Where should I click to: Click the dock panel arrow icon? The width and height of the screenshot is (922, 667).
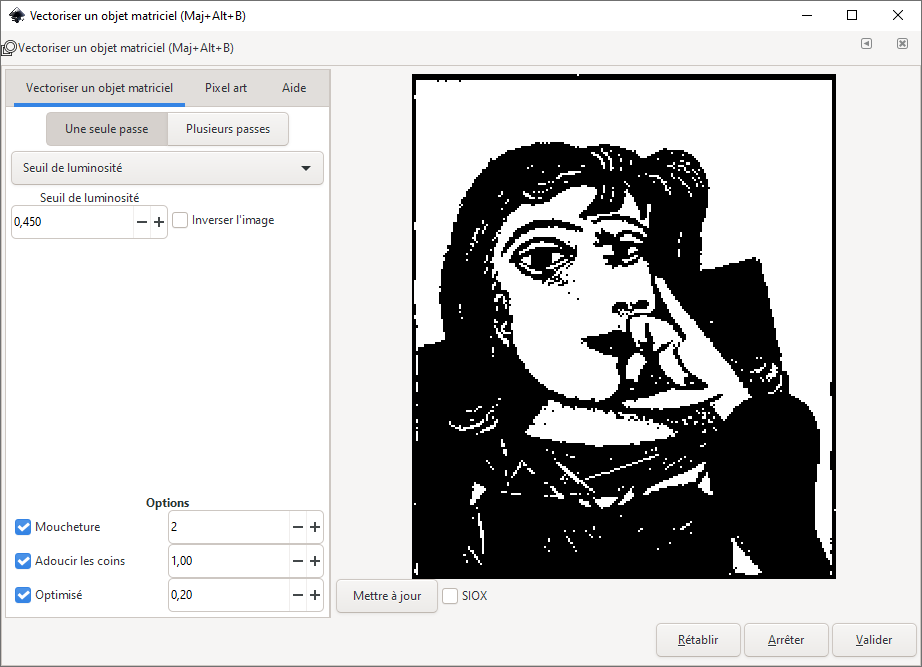tap(866, 44)
